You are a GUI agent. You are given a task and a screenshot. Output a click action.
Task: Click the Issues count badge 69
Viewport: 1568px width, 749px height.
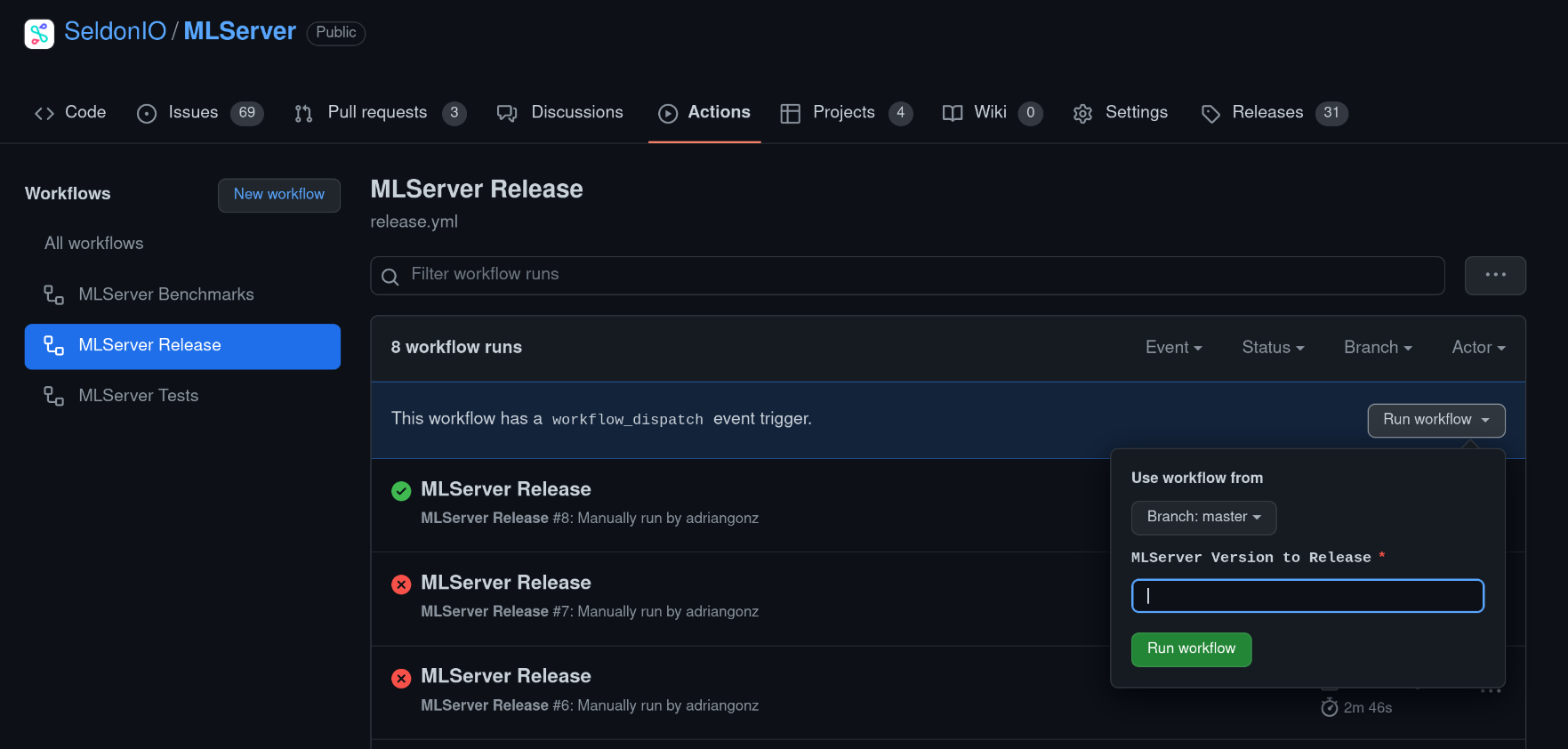[247, 113]
